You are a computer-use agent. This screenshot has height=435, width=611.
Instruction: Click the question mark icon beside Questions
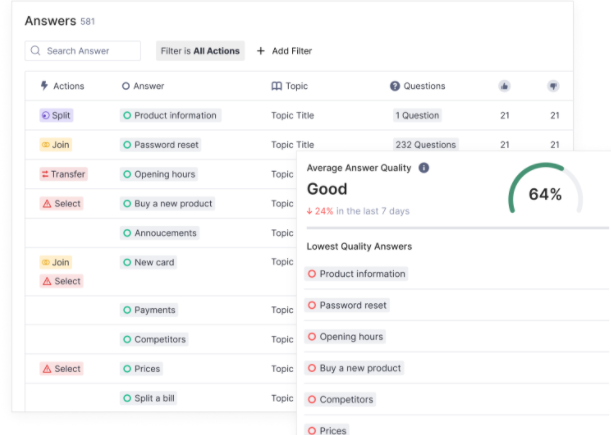(x=395, y=86)
